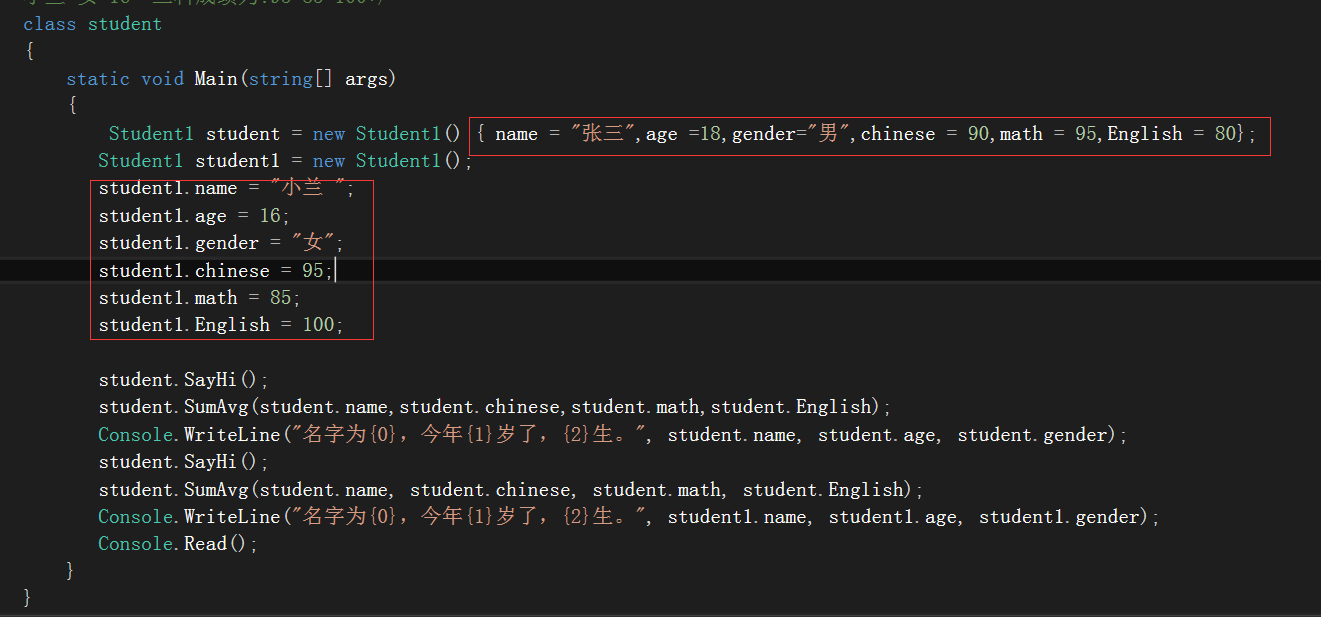
Task: Click the 'static' keyword in the Main declaration
Action: point(98,79)
